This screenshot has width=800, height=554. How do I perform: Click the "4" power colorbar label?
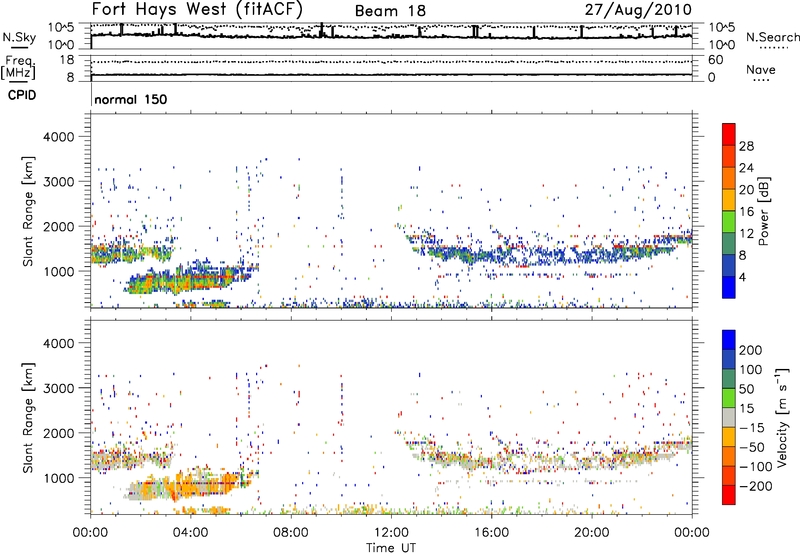coord(742,278)
